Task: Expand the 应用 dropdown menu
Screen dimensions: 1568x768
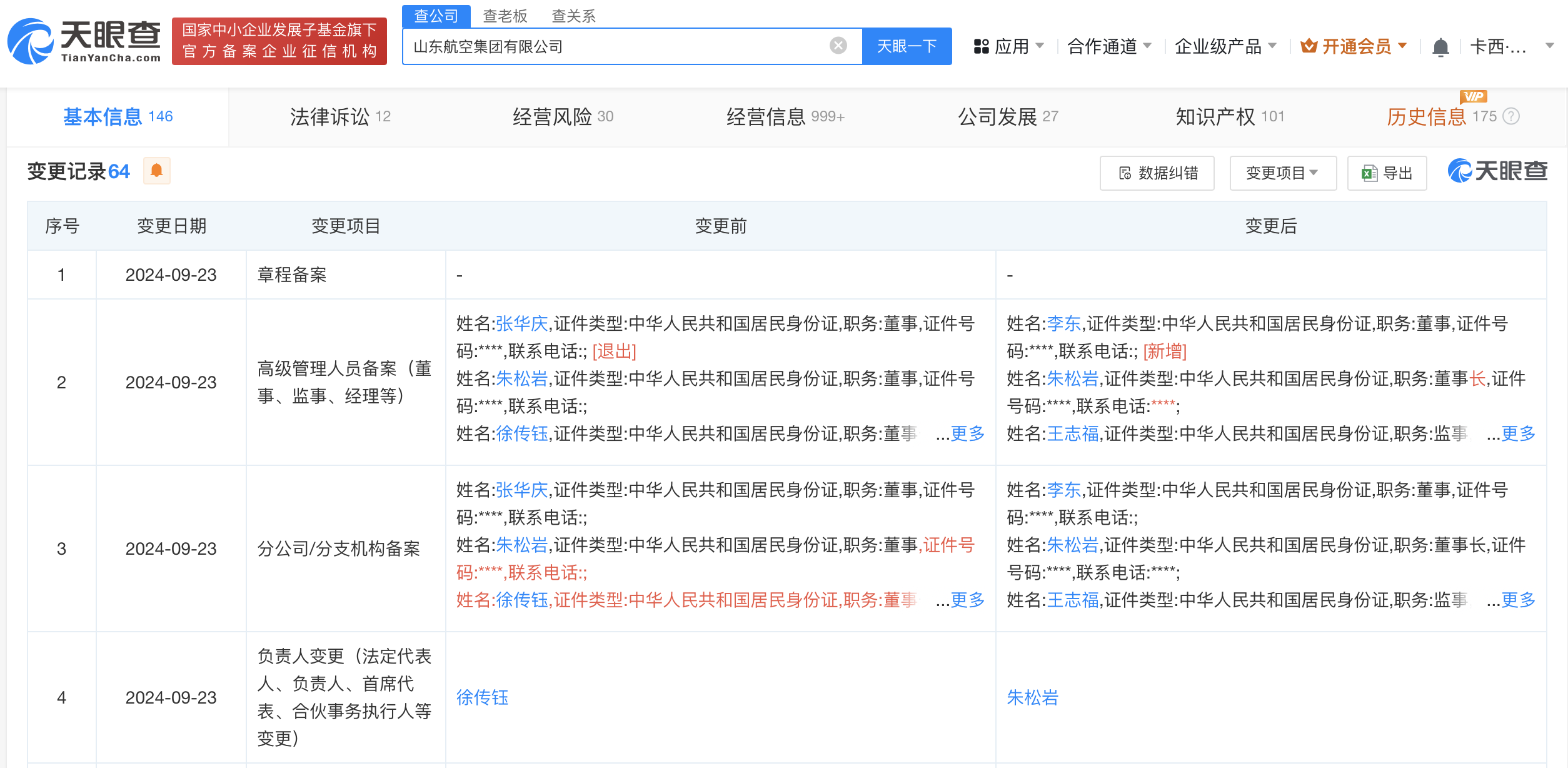Action: click(1009, 46)
